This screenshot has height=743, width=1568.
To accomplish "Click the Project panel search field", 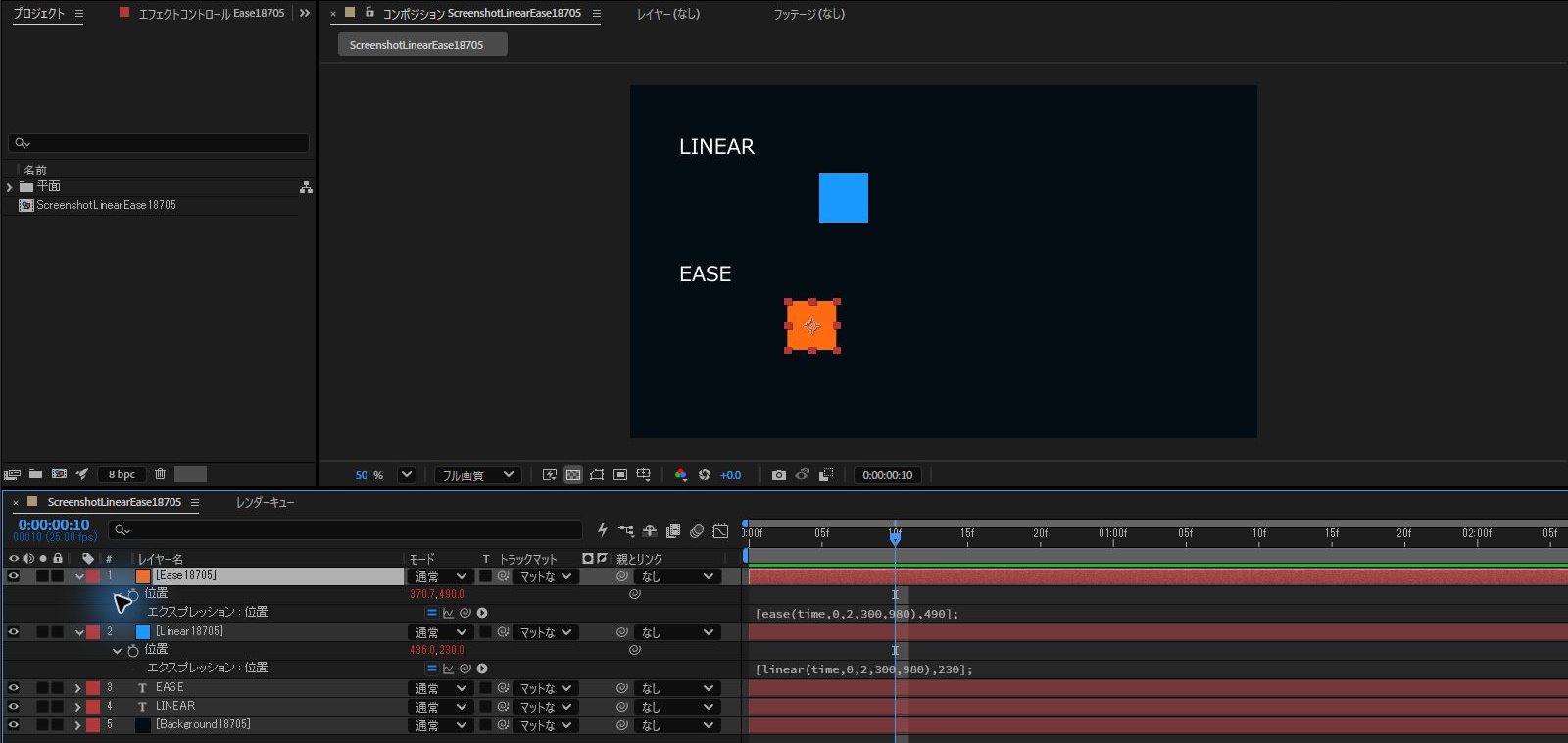I will coord(159,143).
